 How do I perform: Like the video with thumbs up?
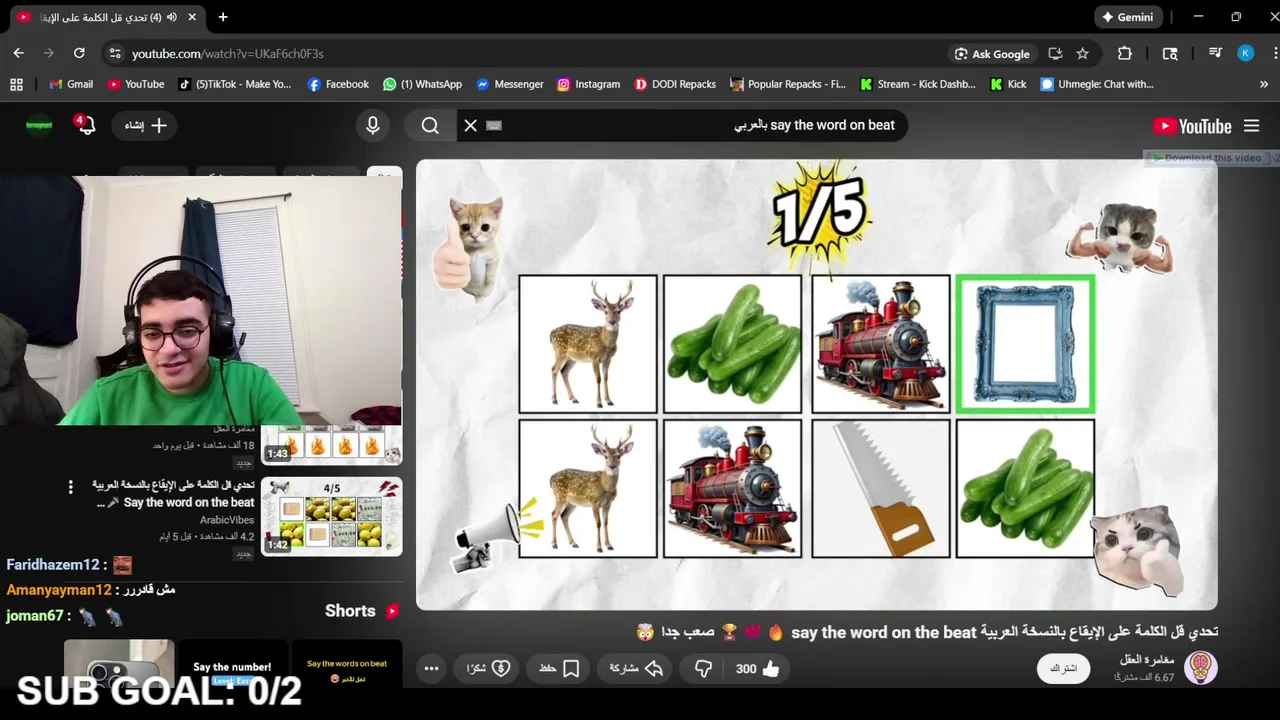point(758,669)
